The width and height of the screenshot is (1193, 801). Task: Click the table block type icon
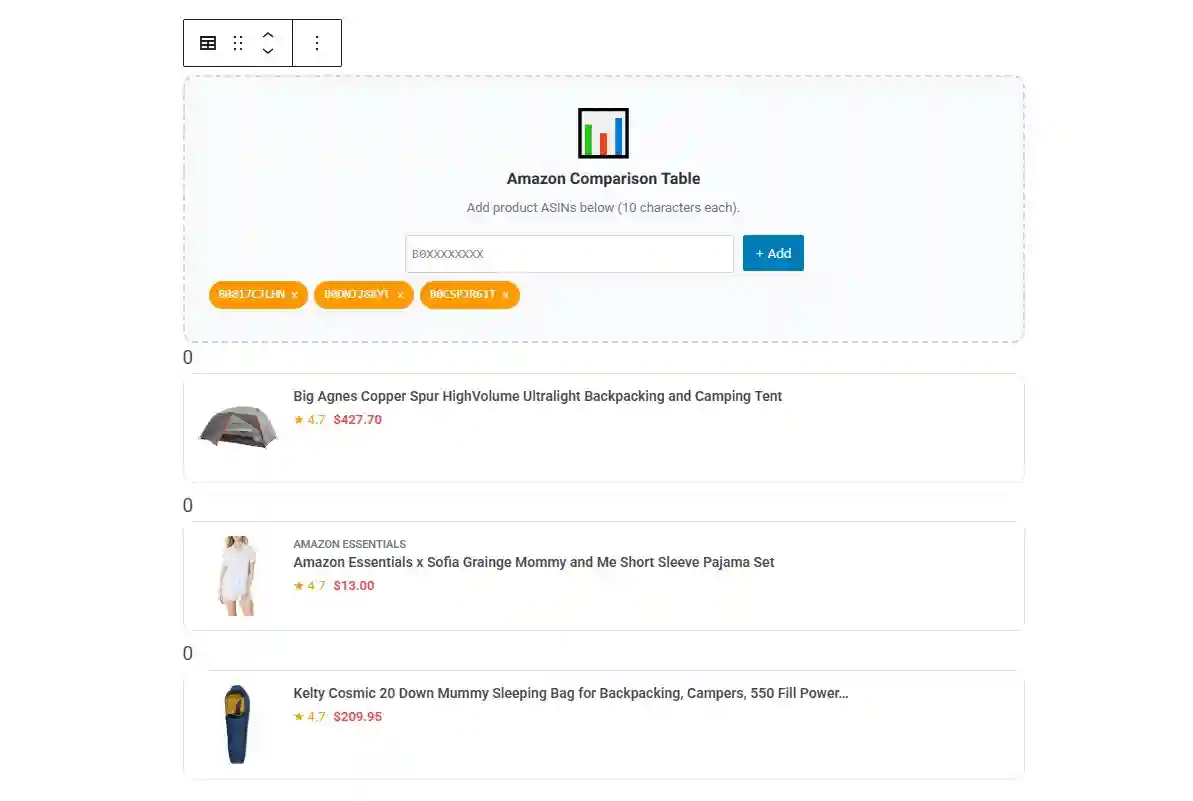[208, 43]
